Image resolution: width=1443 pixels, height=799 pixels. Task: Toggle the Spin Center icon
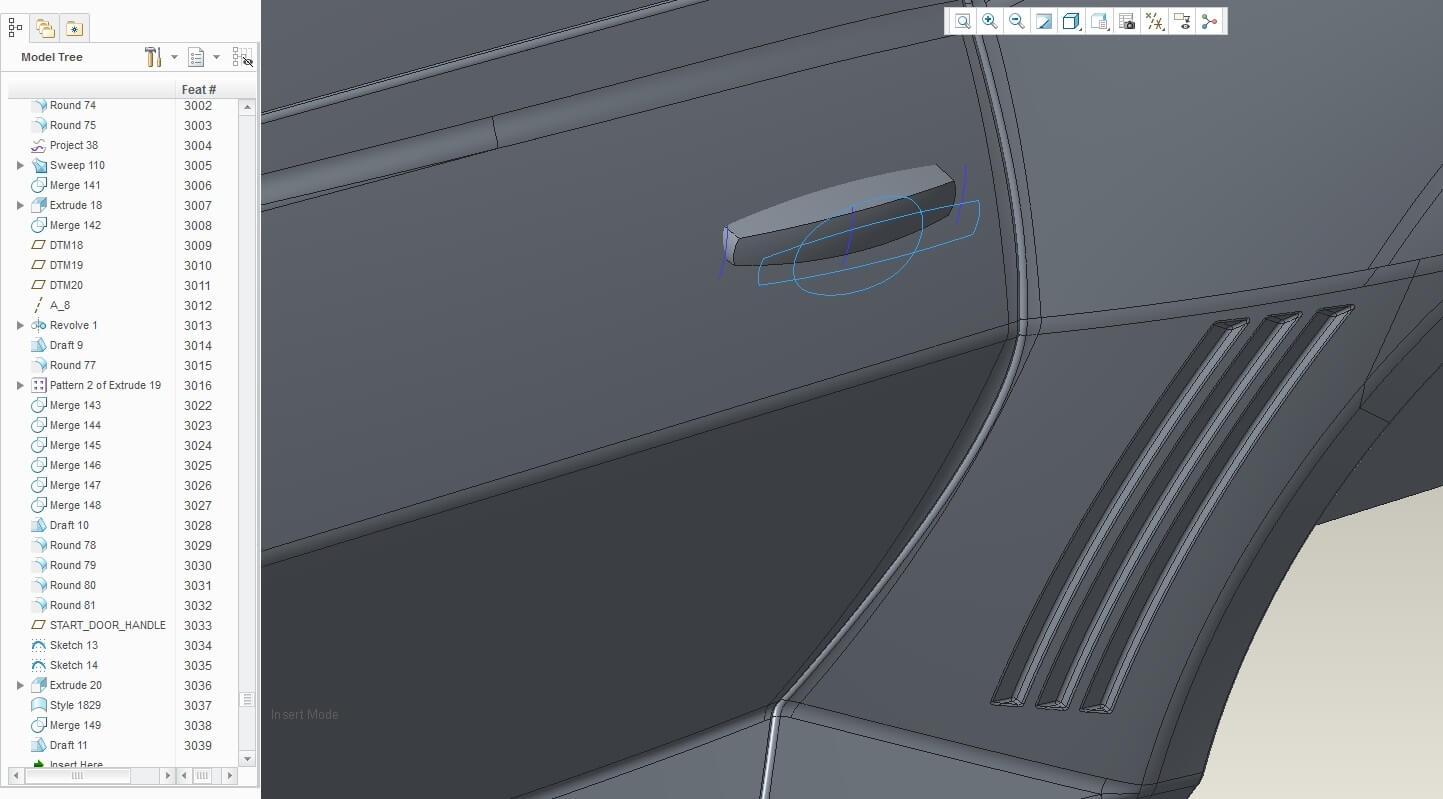click(1209, 21)
